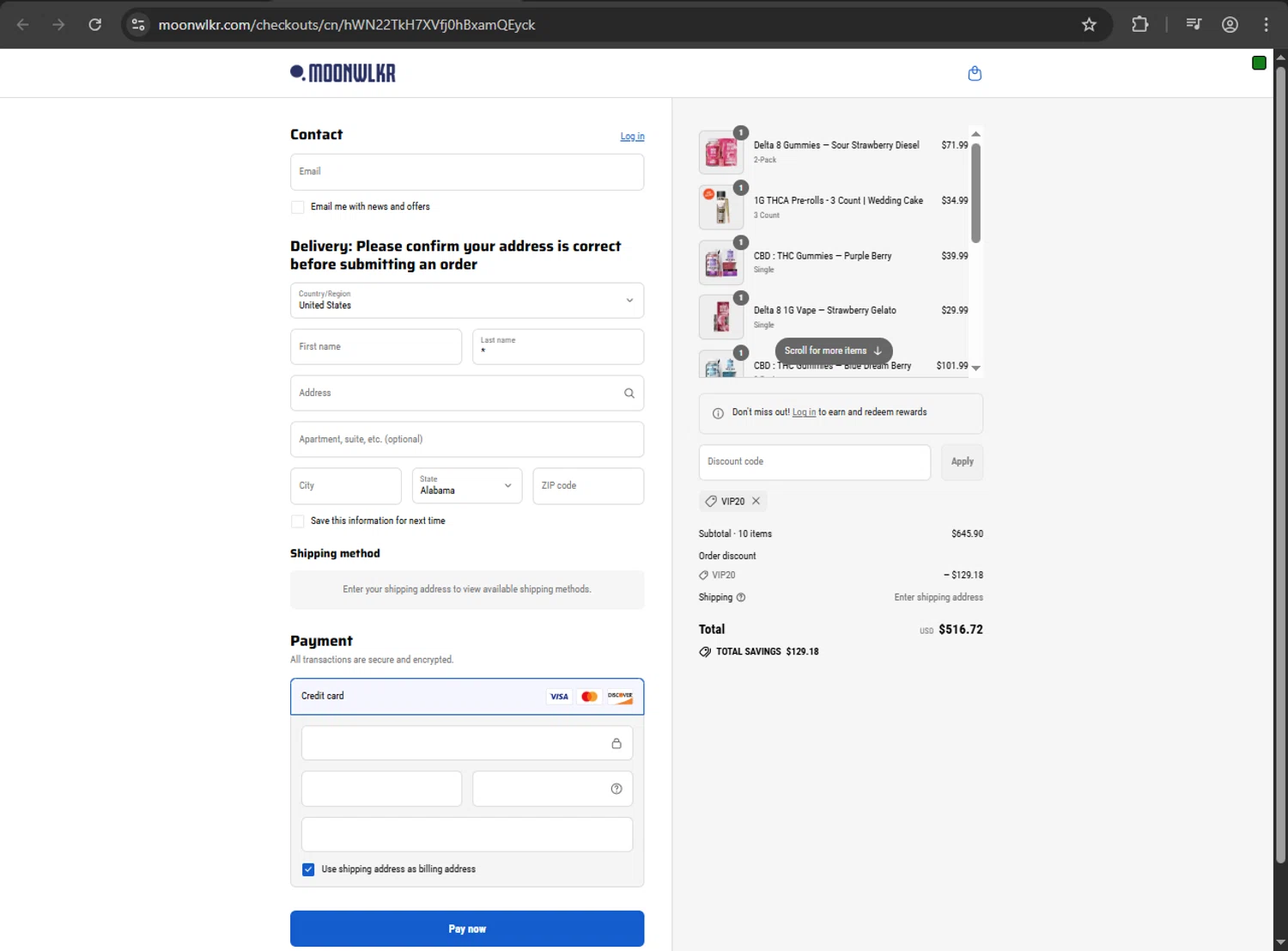Click the security code help icon

pyautogui.click(x=616, y=789)
